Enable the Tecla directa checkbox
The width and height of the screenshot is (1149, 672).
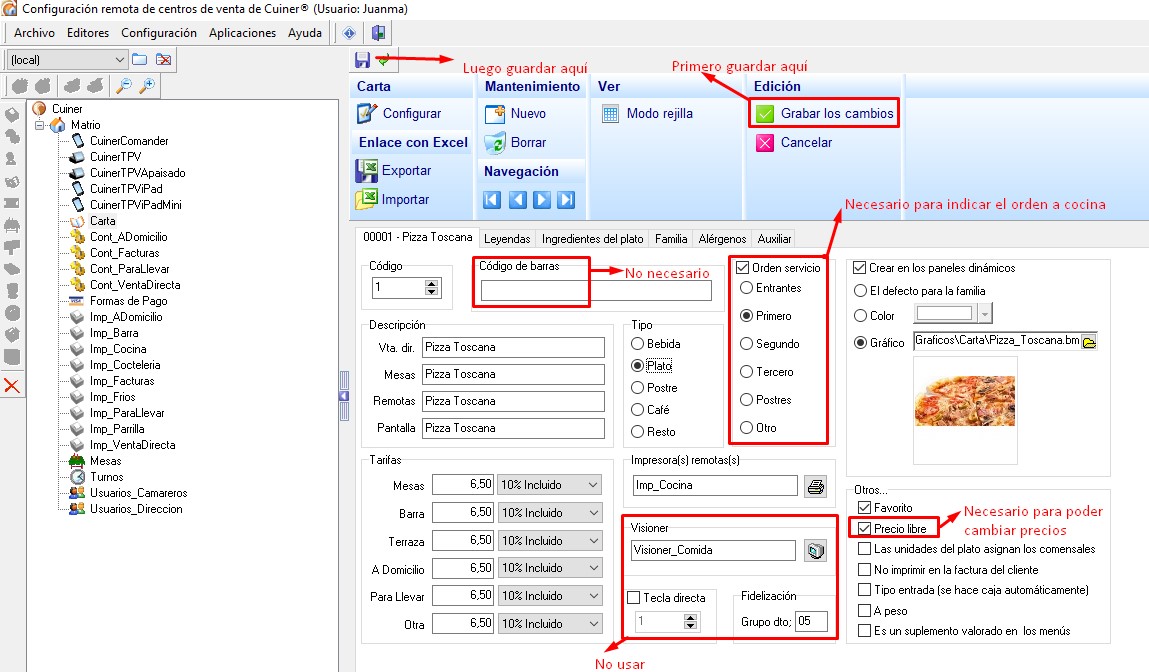tap(634, 598)
